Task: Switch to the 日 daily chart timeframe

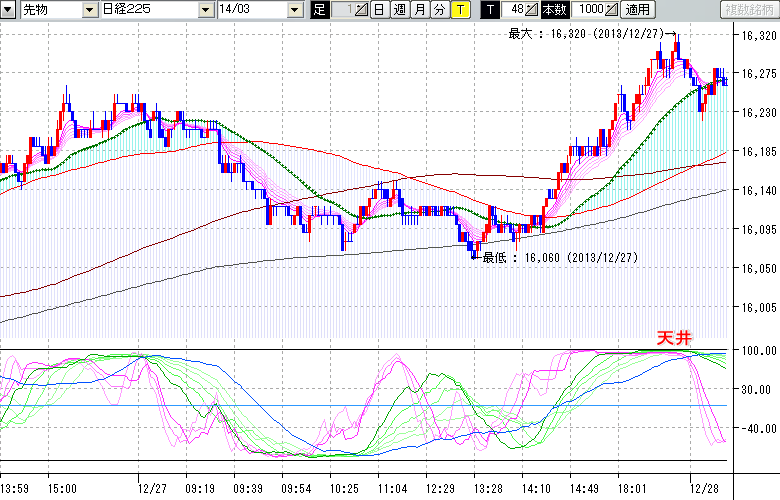Action: 378,10
